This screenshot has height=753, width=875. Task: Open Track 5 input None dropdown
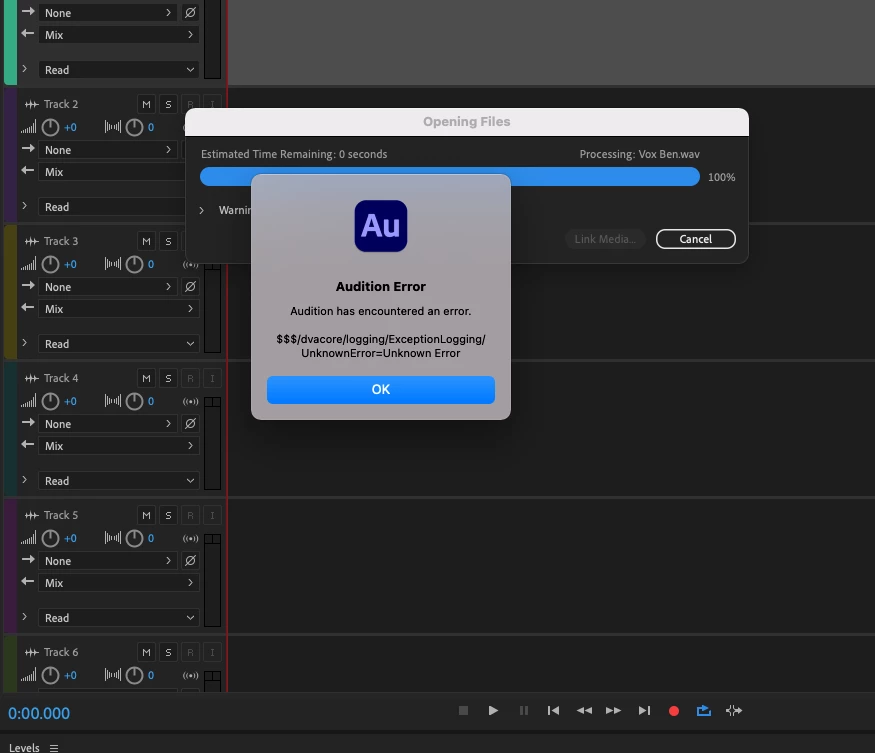pos(108,561)
